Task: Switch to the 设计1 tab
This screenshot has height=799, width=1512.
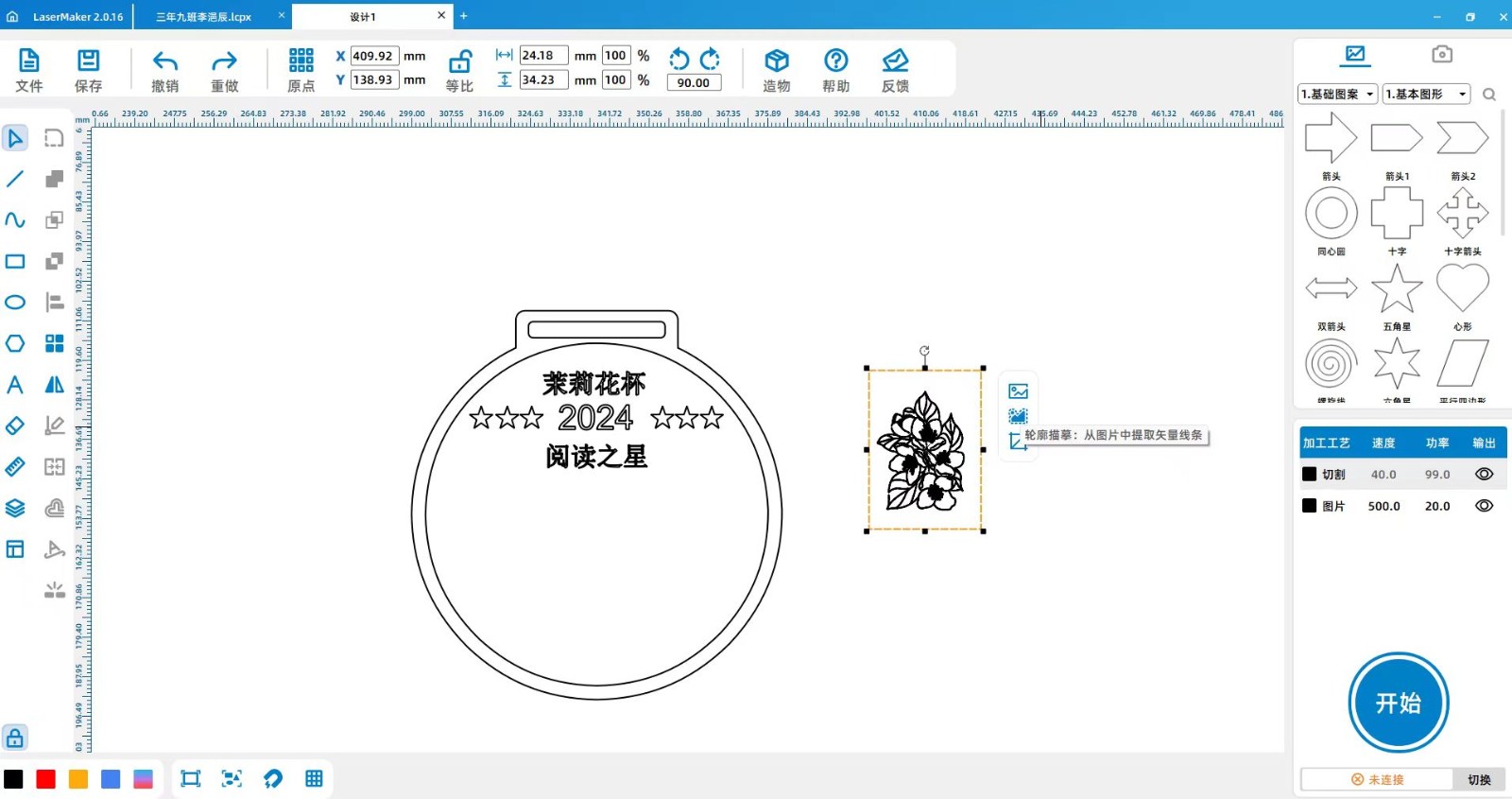Action: click(x=363, y=16)
